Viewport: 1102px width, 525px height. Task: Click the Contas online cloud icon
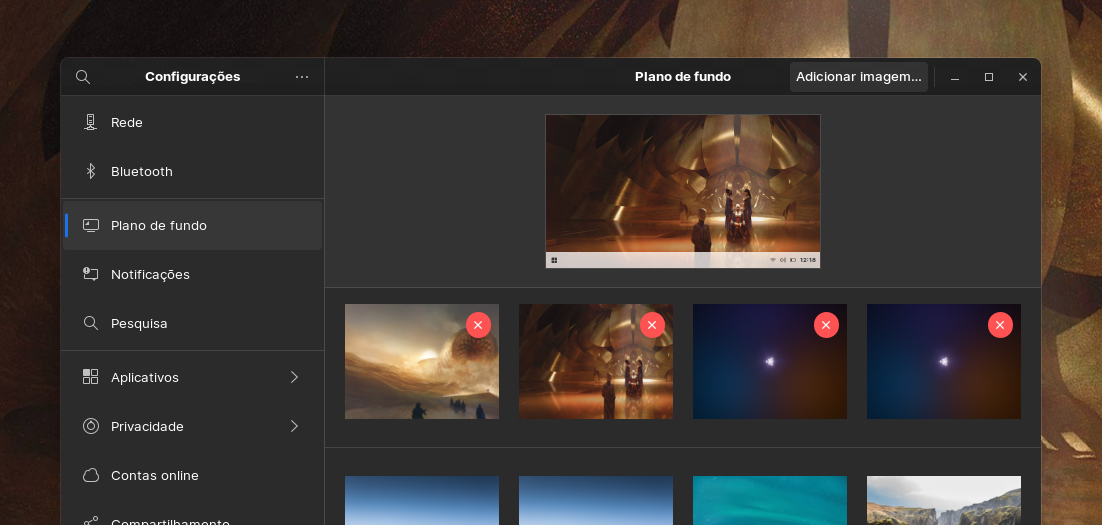[91, 475]
